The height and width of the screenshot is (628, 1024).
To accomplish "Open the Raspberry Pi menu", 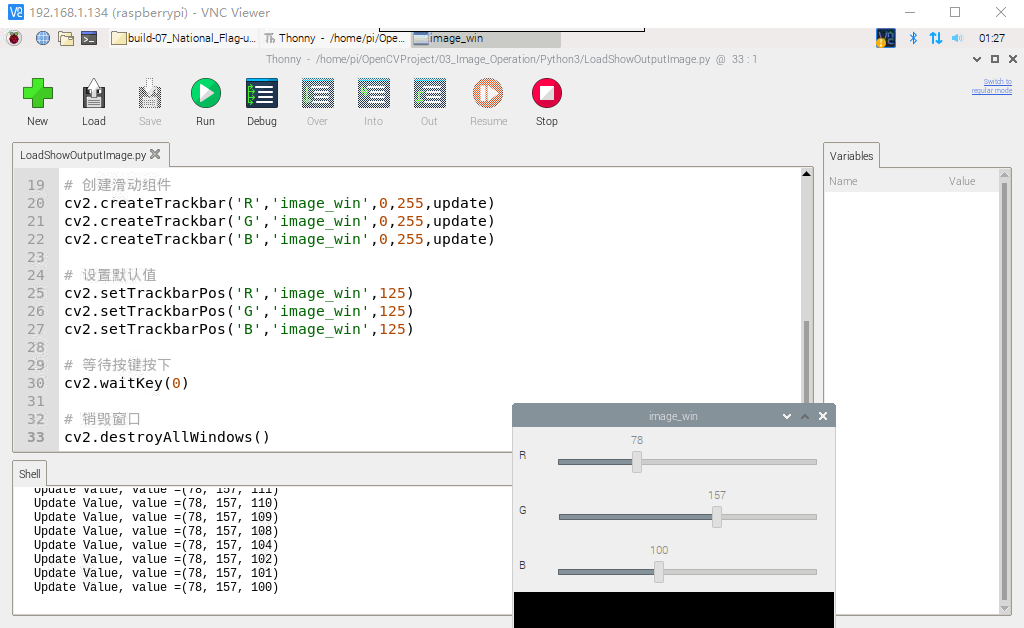I will tap(14, 39).
